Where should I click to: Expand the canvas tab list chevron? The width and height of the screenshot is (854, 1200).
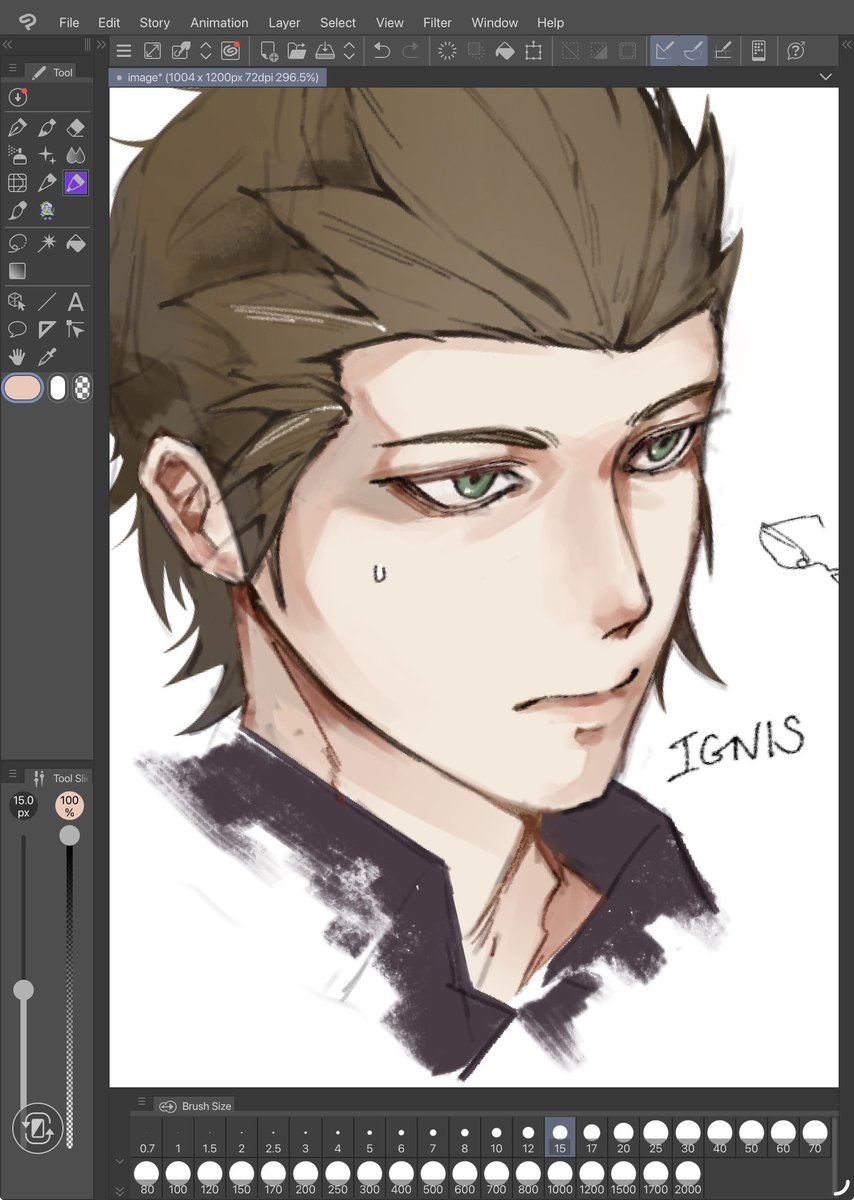(x=826, y=77)
